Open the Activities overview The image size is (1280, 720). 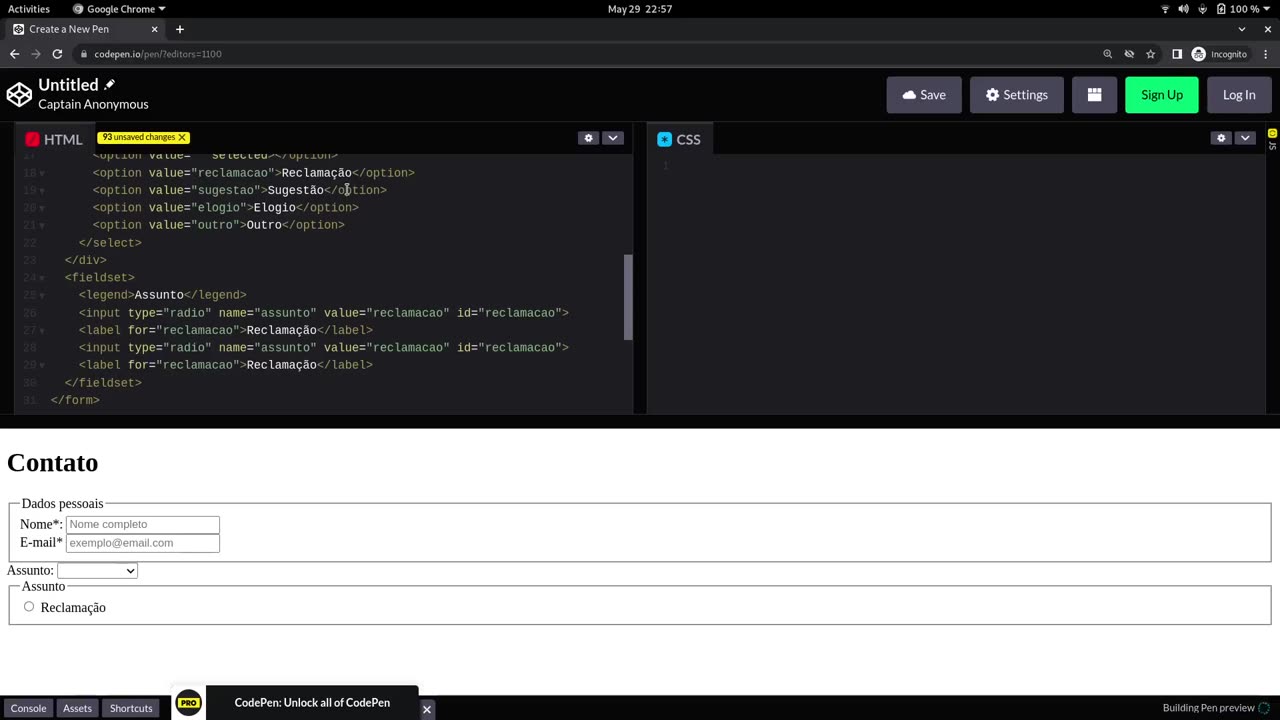pyautogui.click(x=29, y=9)
